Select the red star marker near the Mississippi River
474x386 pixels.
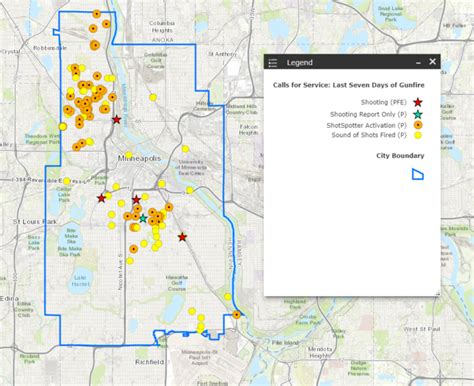[x=116, y=120]
